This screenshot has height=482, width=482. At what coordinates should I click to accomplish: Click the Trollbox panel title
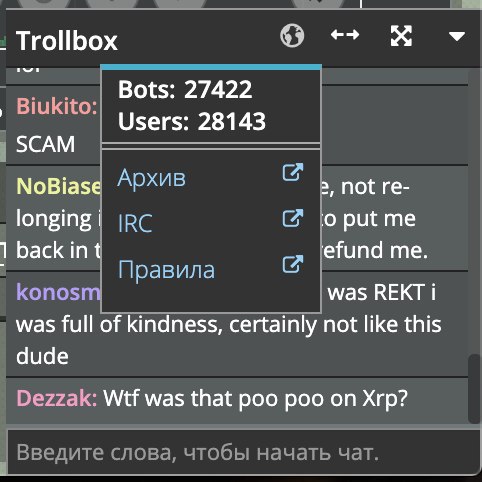[67, 41]
